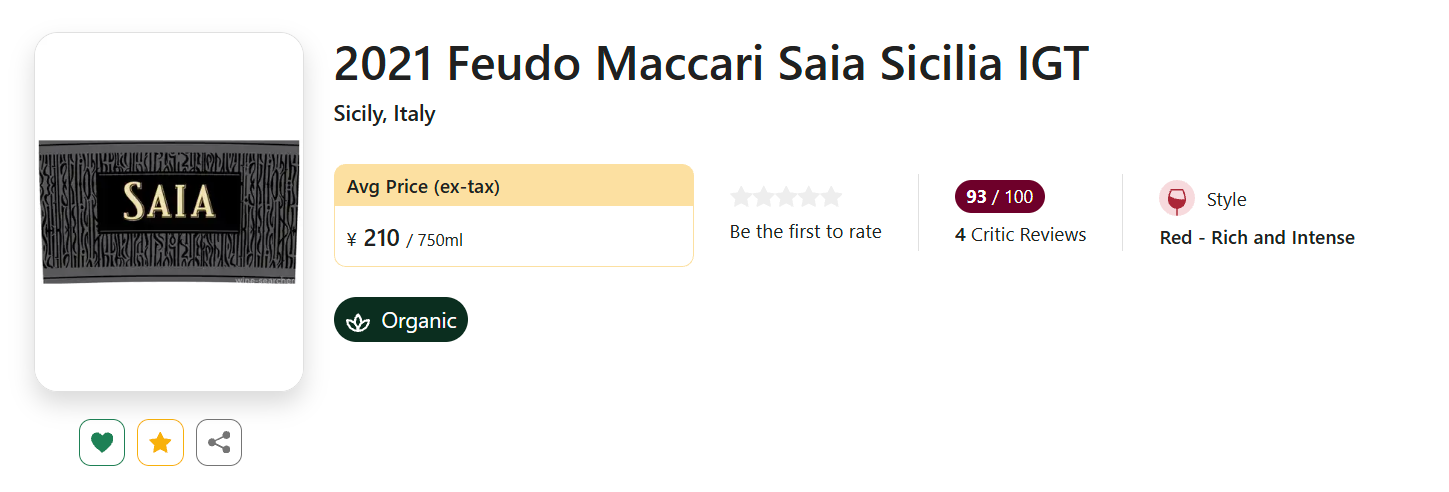Open the SAIA wine label image

pyautogui.click(x=169, y=211)
